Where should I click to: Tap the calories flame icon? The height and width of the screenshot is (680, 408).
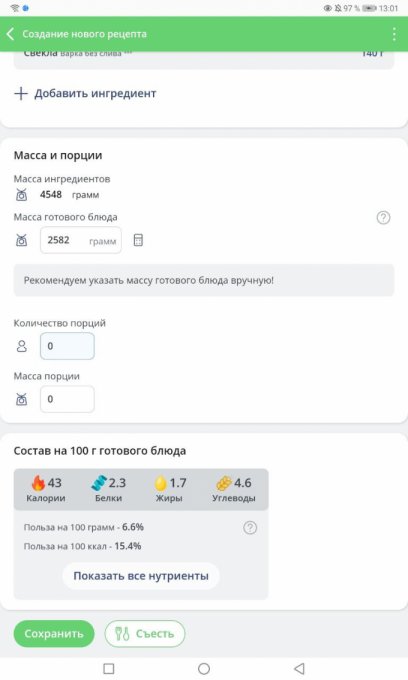tap(38, 483)
